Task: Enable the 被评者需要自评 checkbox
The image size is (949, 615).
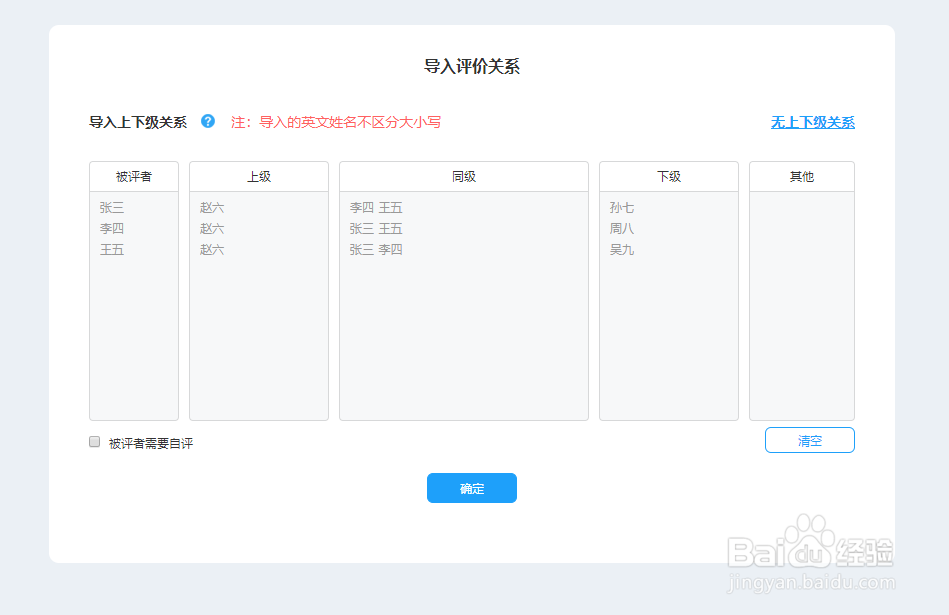Action: point(94,441)
